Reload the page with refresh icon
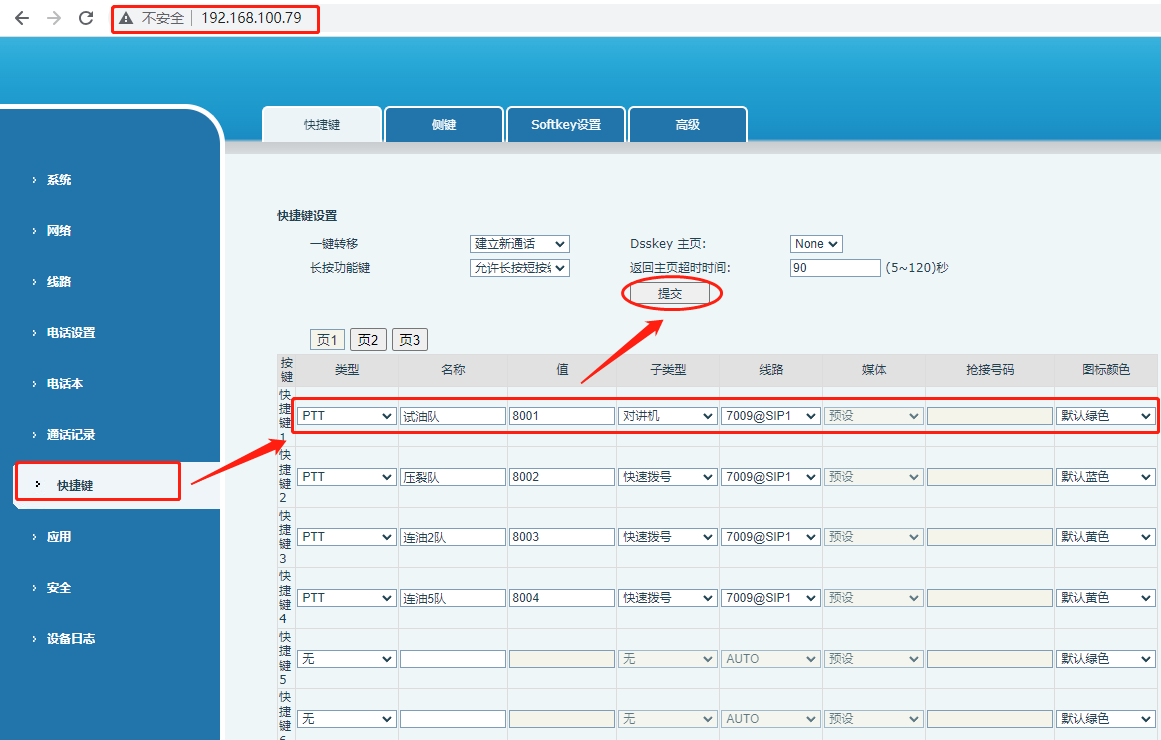Image resolution: width=1161 pixels, height=740 pixels. 86,18
